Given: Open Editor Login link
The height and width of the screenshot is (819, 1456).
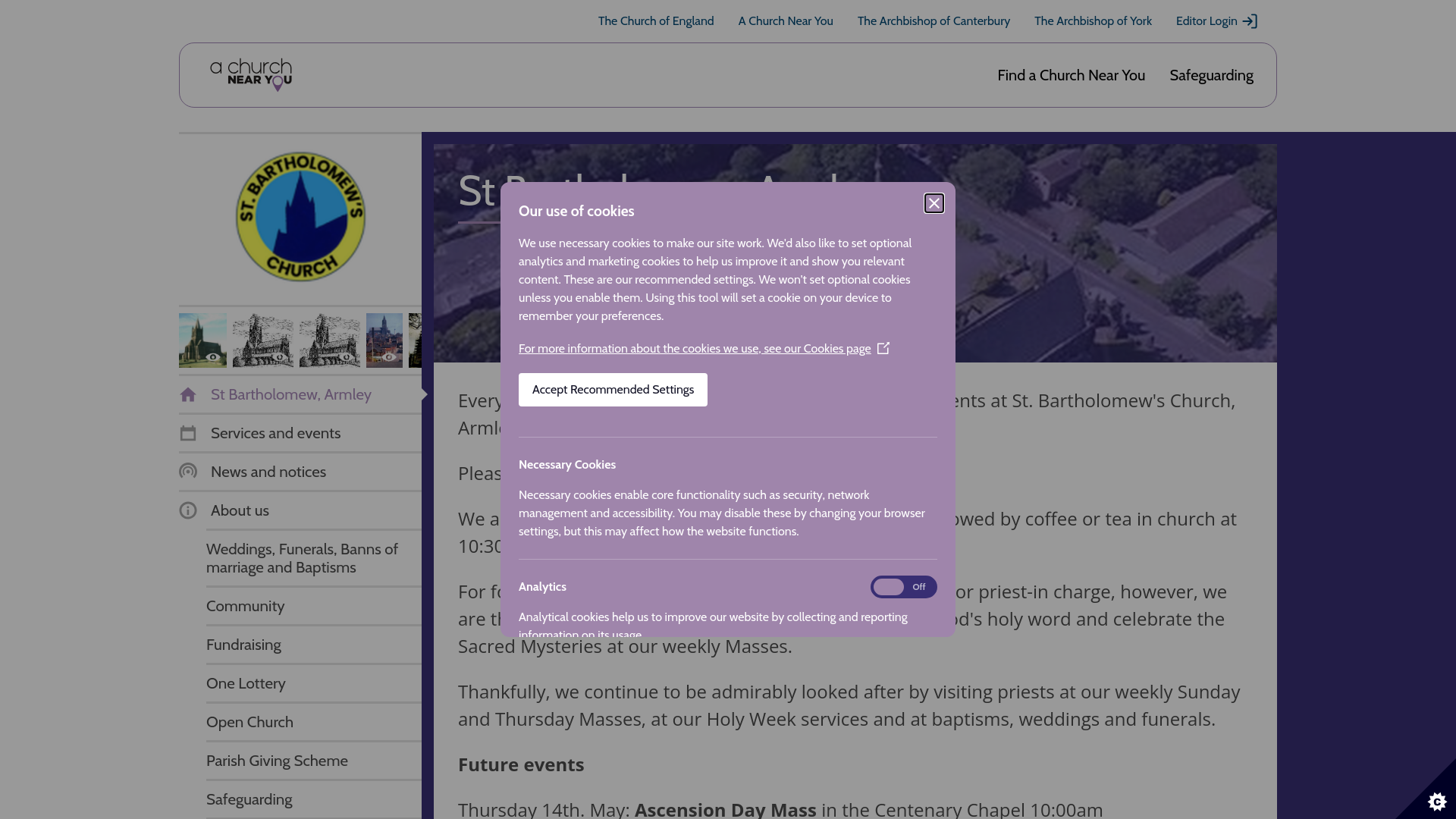Looking at the screenshot, I should (1216, 21).
